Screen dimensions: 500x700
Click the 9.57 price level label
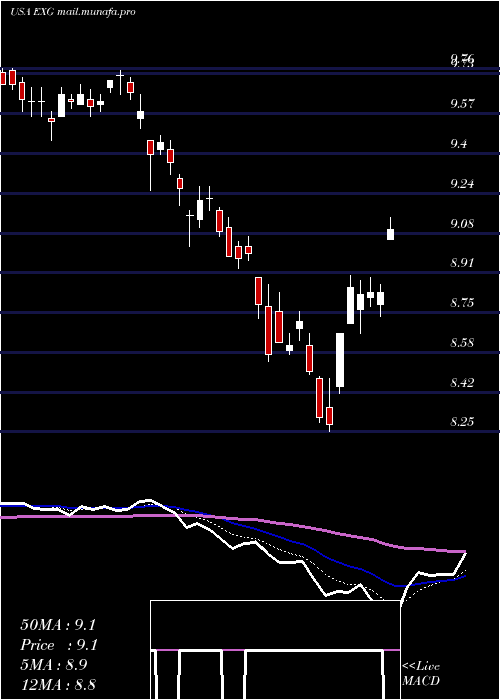[x=462, y=104]
